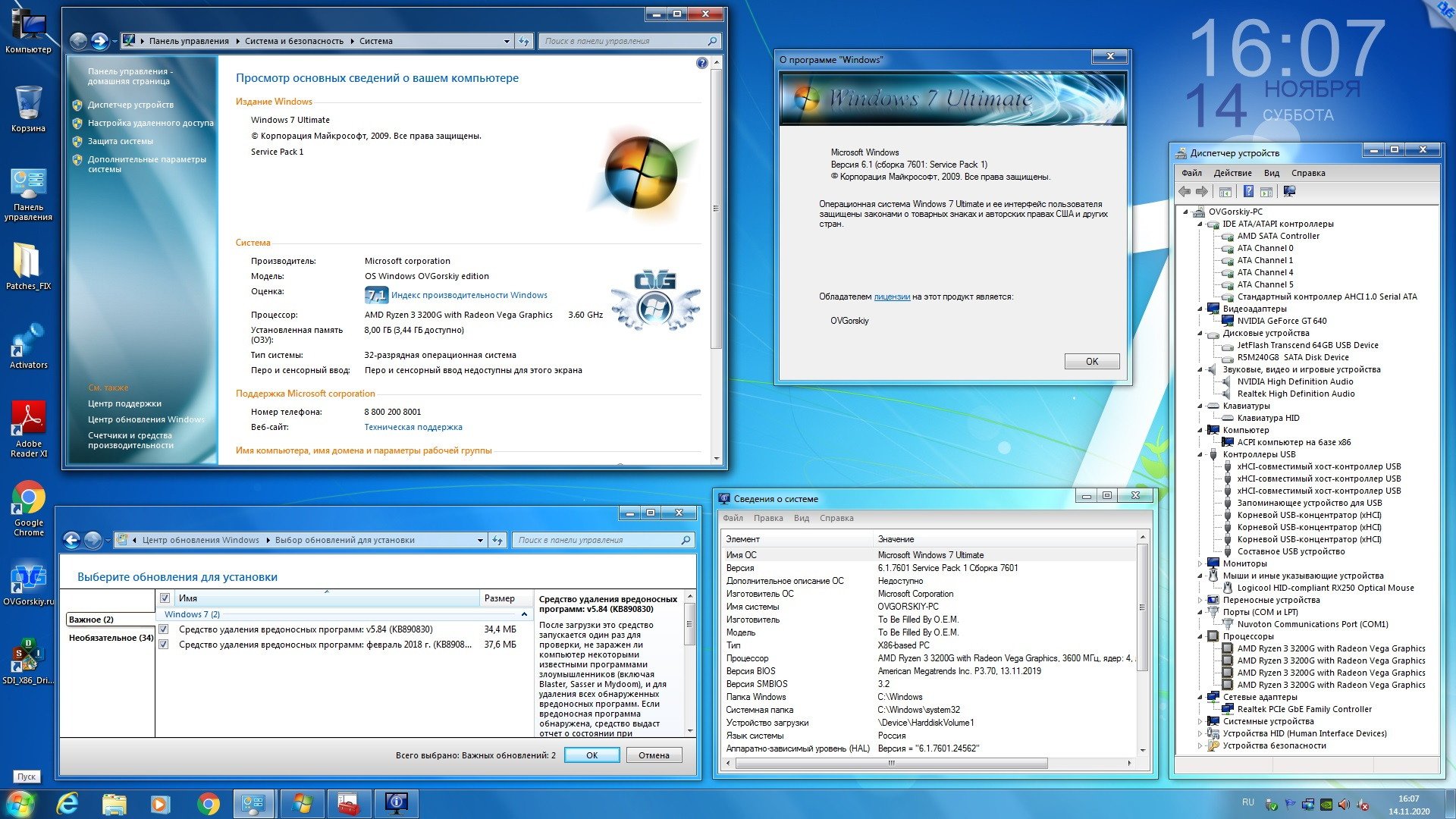Click the Windows Start orb
Viewport: 1456px width, 819px height.
click(x=20, y=804)
